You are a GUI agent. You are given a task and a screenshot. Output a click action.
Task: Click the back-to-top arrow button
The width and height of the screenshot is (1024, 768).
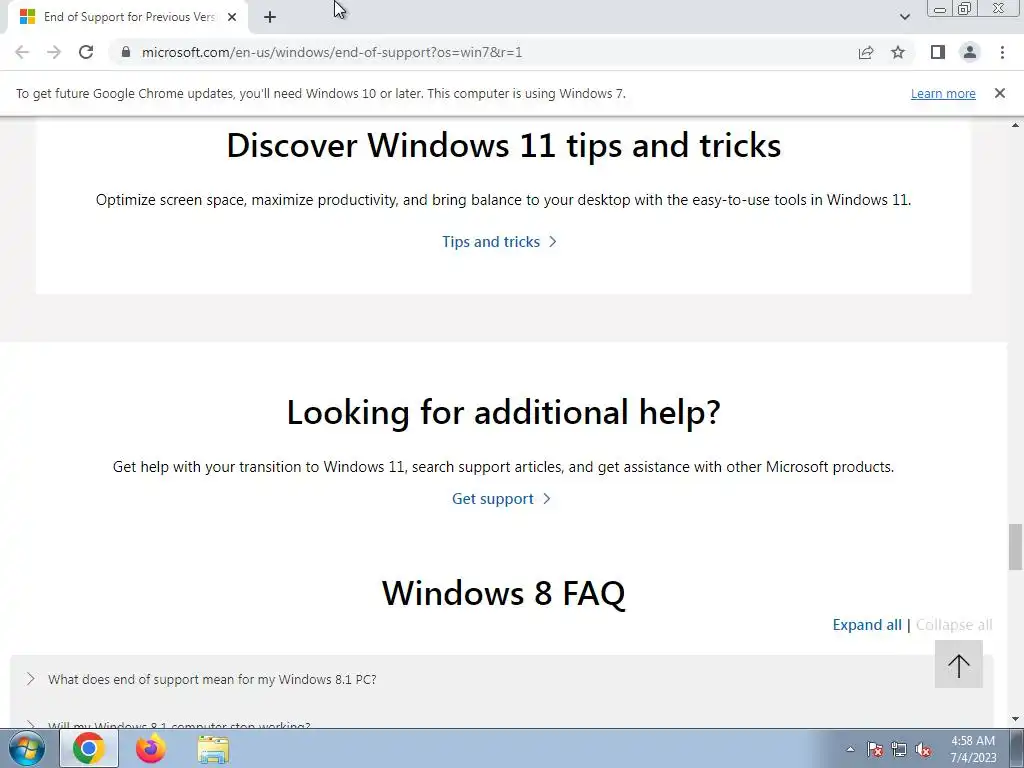point(959,664)
